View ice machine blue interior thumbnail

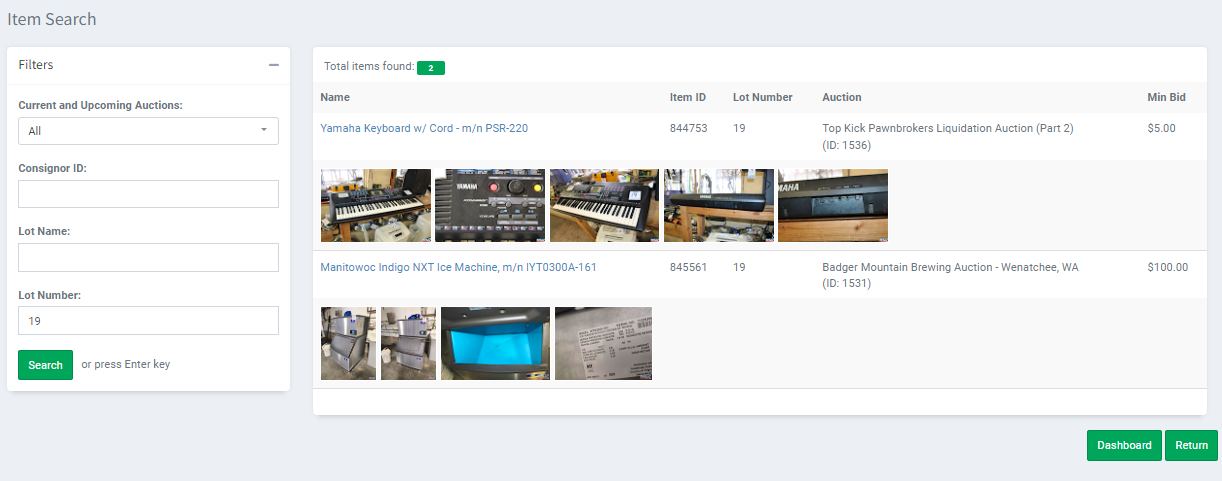[x=495, y=343]
